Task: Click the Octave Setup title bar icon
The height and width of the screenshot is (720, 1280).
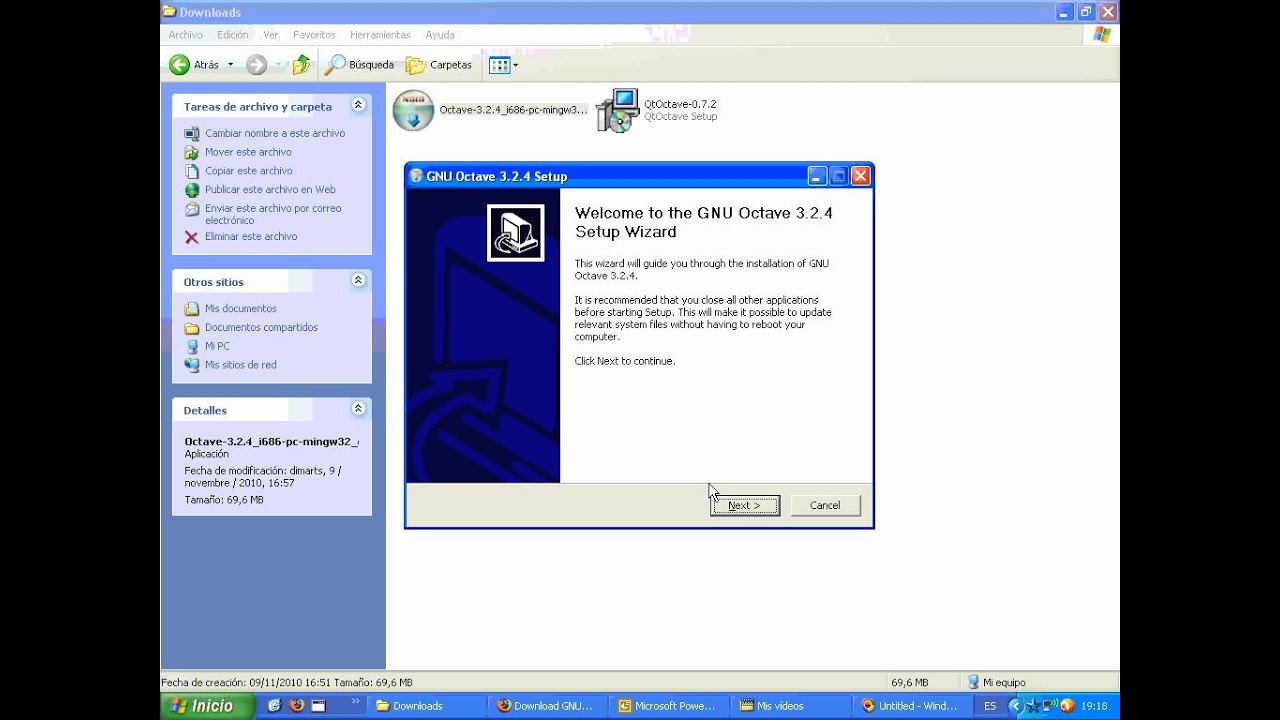Action: [x=416, y=176]
